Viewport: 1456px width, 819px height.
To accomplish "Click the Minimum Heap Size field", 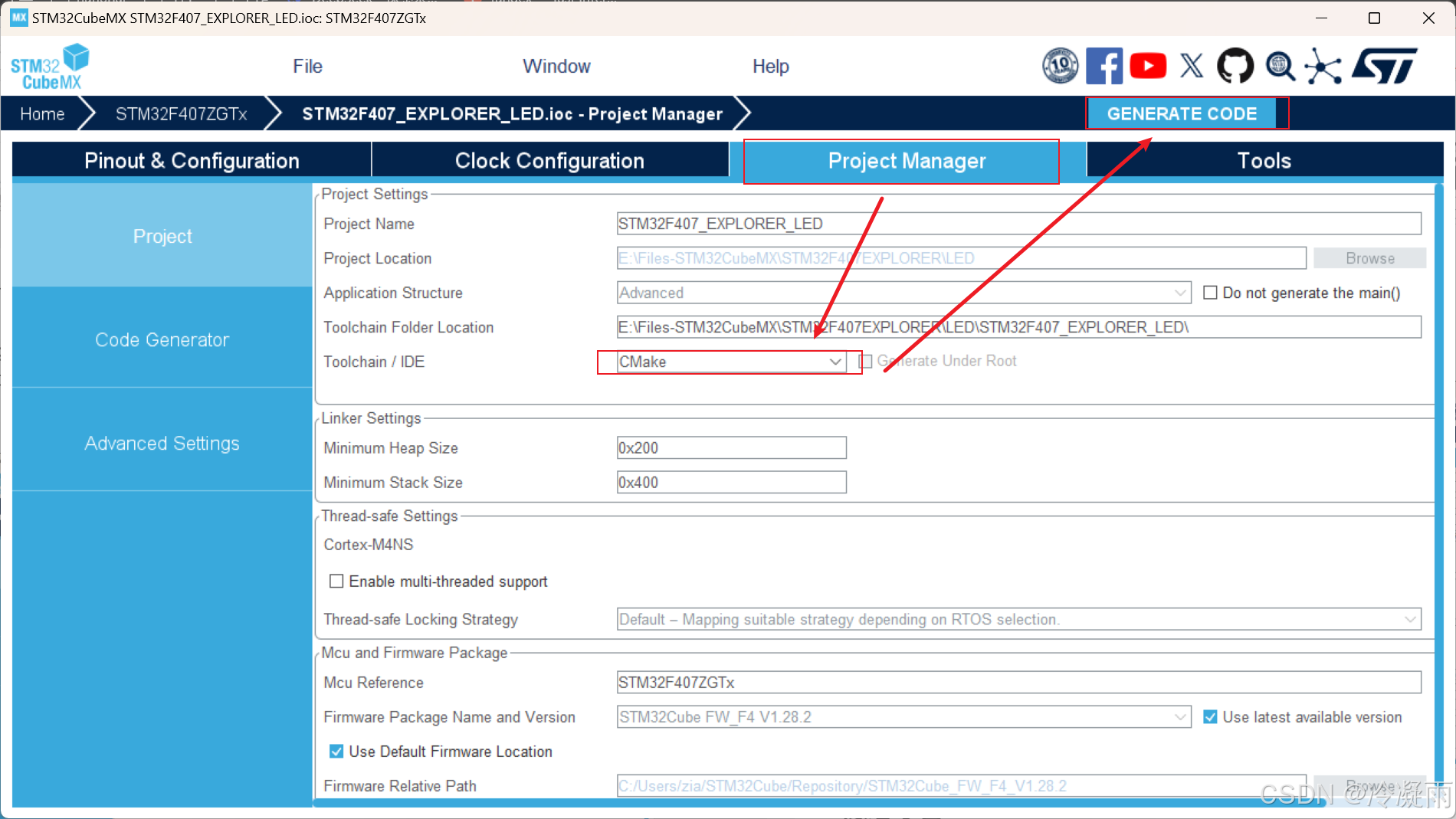I will point(731,447).
